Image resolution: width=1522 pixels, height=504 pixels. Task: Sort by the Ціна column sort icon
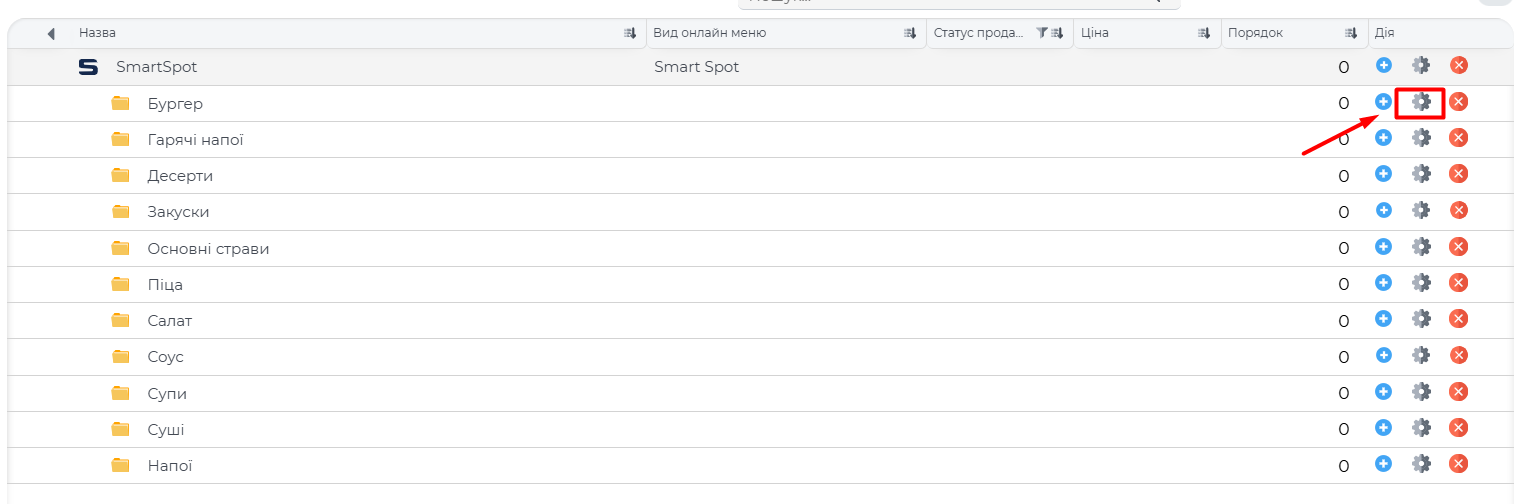coord(1204,34)
